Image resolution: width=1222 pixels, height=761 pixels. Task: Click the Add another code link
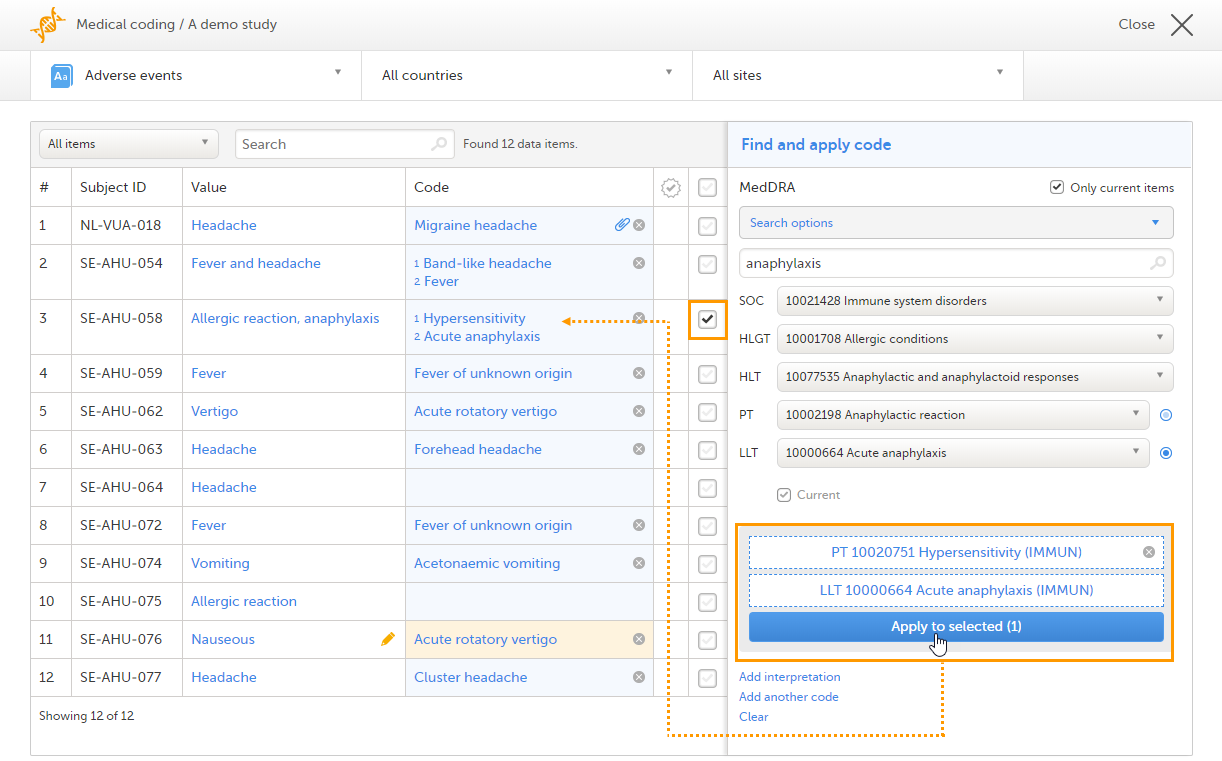(788, 697)
